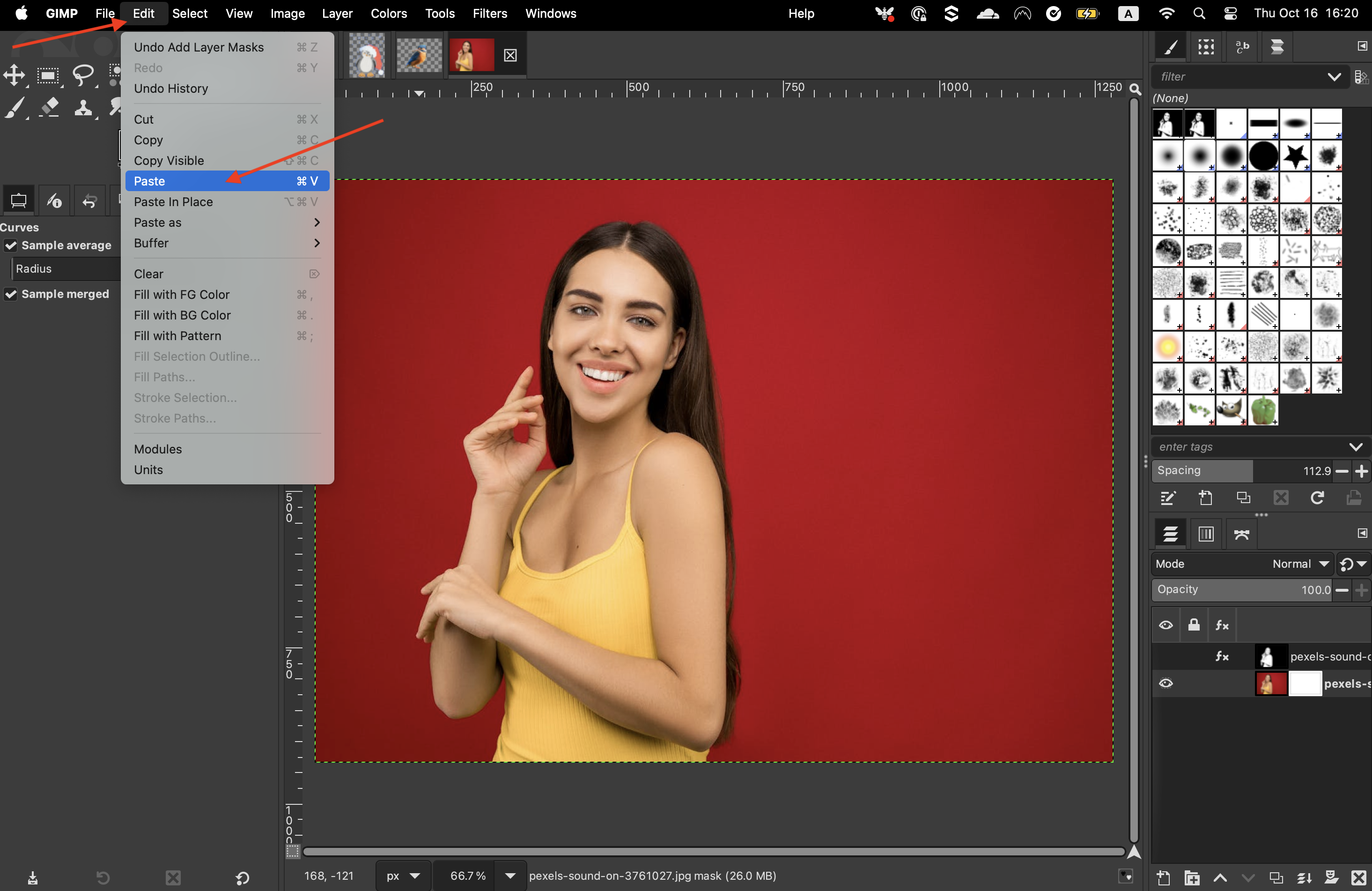Click the kingfisher bird image thumbnail
This screenshot has height=891, width=1372.
419,55
